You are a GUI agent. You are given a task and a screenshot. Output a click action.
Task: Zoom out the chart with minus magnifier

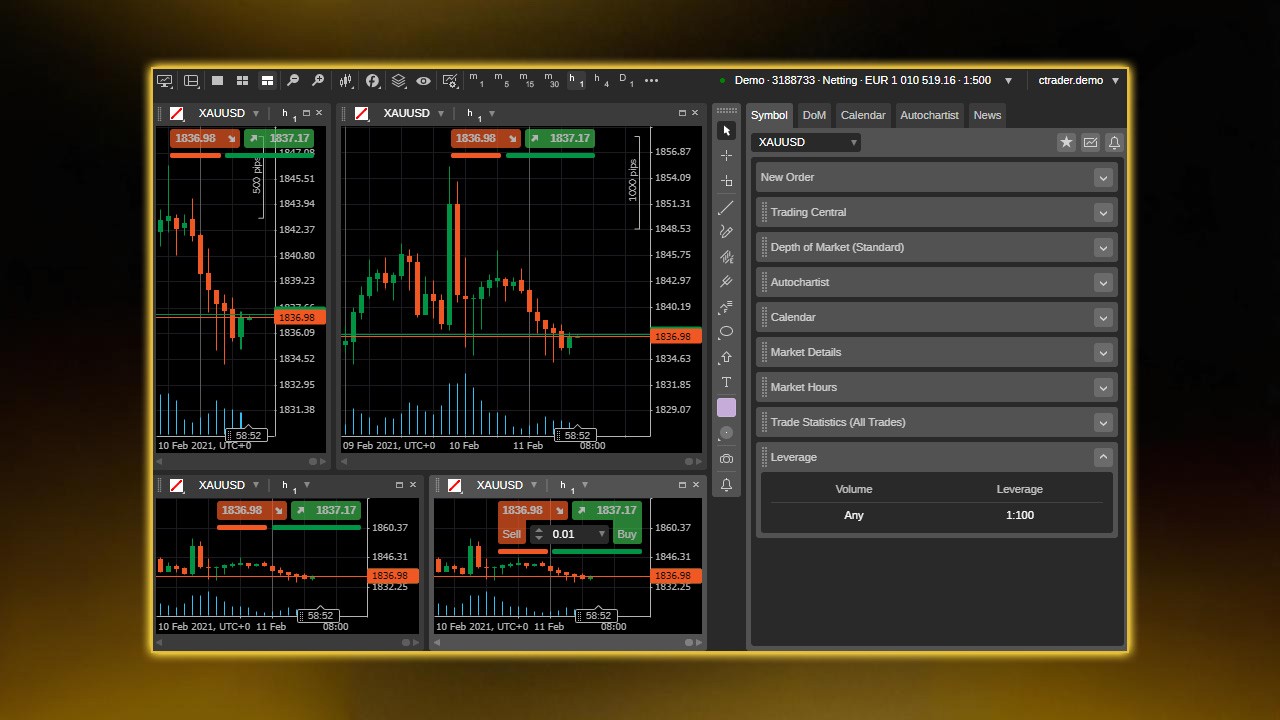(x=293, y=81)
